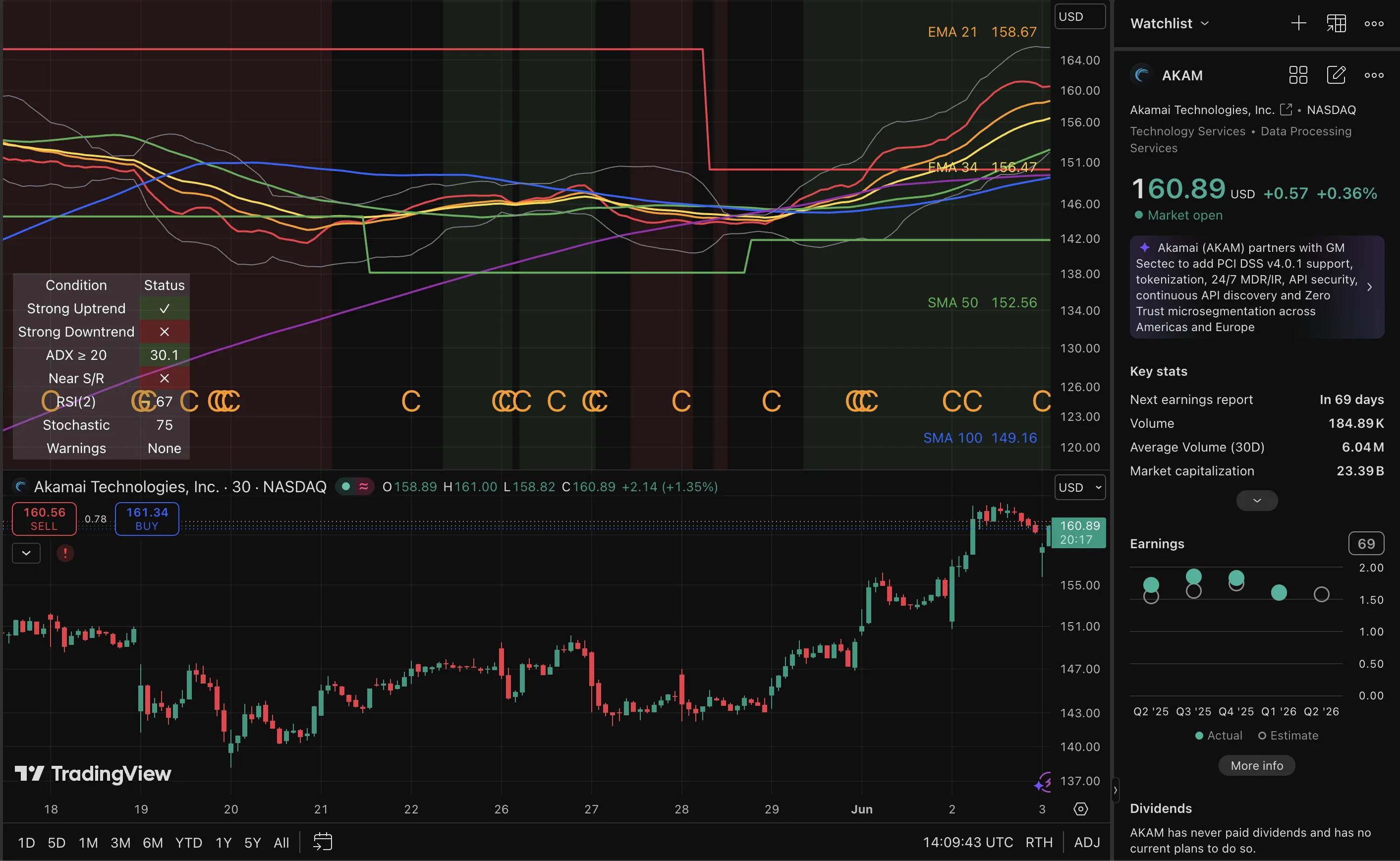Open the date range calendar icon
The height and width of the screenshot is (861, 1400).
(x=323, y=842)
